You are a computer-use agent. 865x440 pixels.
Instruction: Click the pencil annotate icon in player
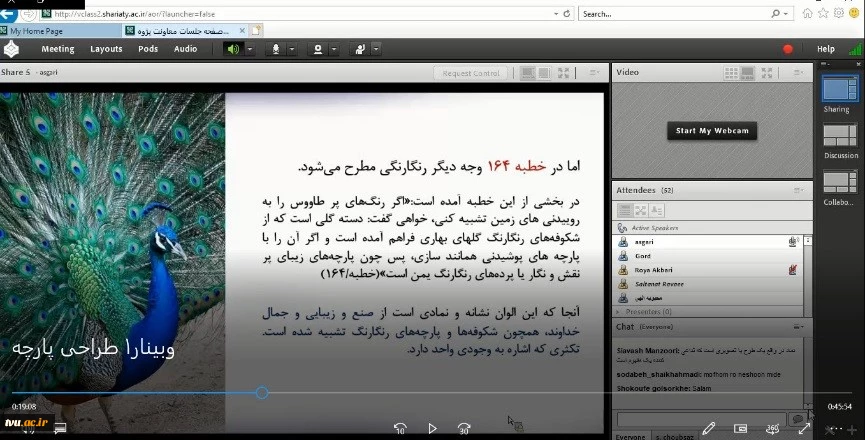tap(708, 428)
